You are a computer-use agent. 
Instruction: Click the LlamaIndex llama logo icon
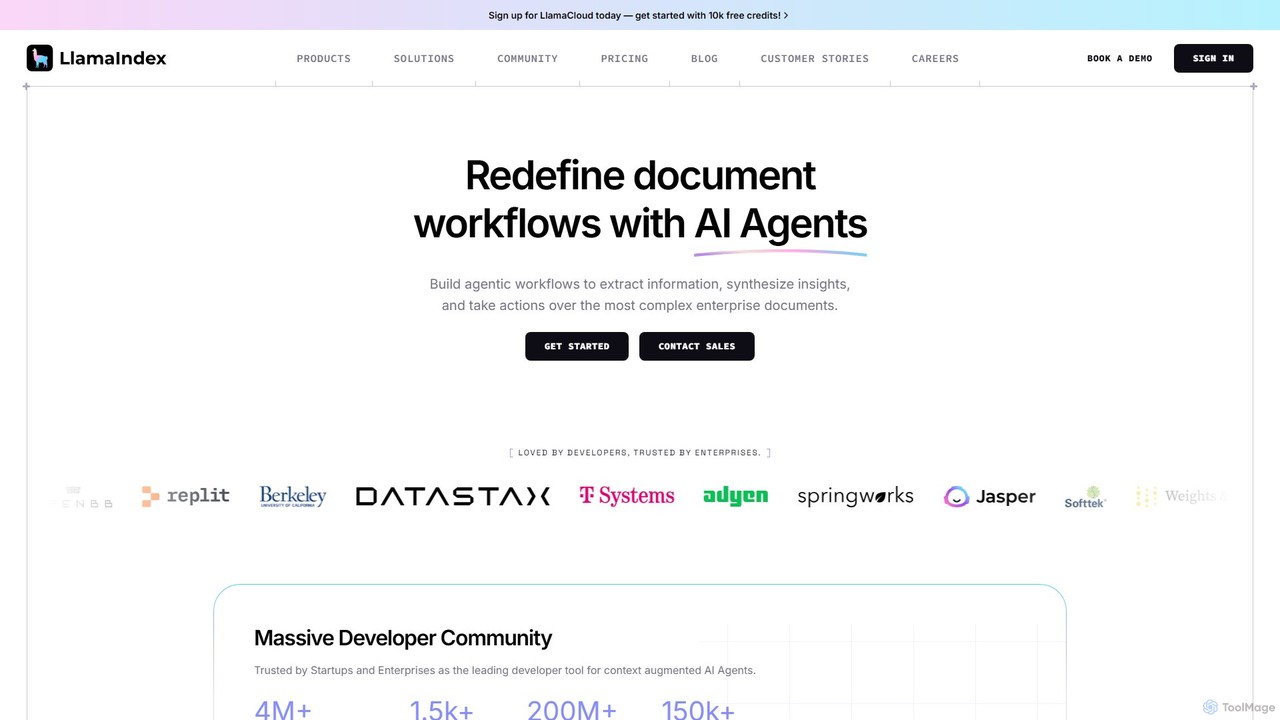[x=39, y=58]
